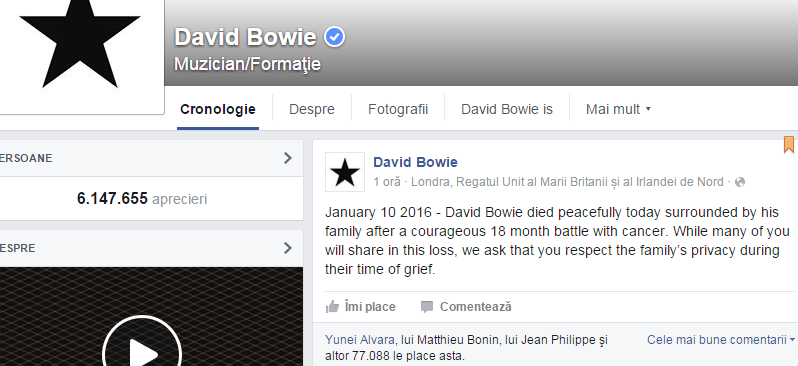This screenshot has width=798, height=366.
Task: Click the blue verified badge icon
Action: tap(334, 37)
